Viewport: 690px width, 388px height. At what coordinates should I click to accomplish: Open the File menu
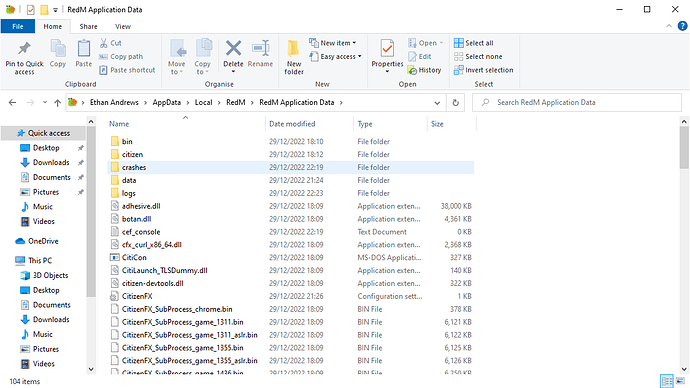coord(18,26)
